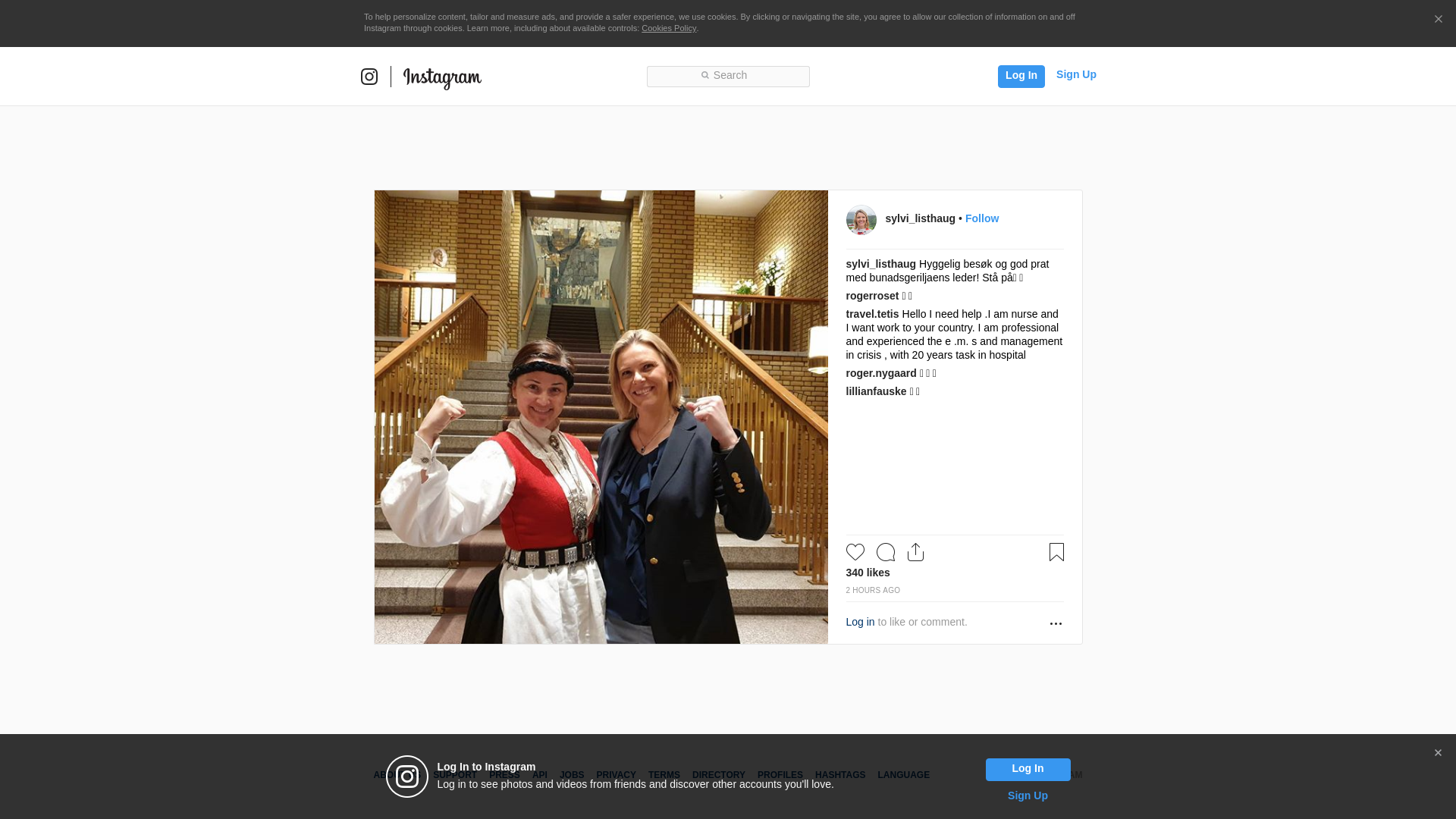Click the Instagram camera glyph logo

click(x=369, y=77)
